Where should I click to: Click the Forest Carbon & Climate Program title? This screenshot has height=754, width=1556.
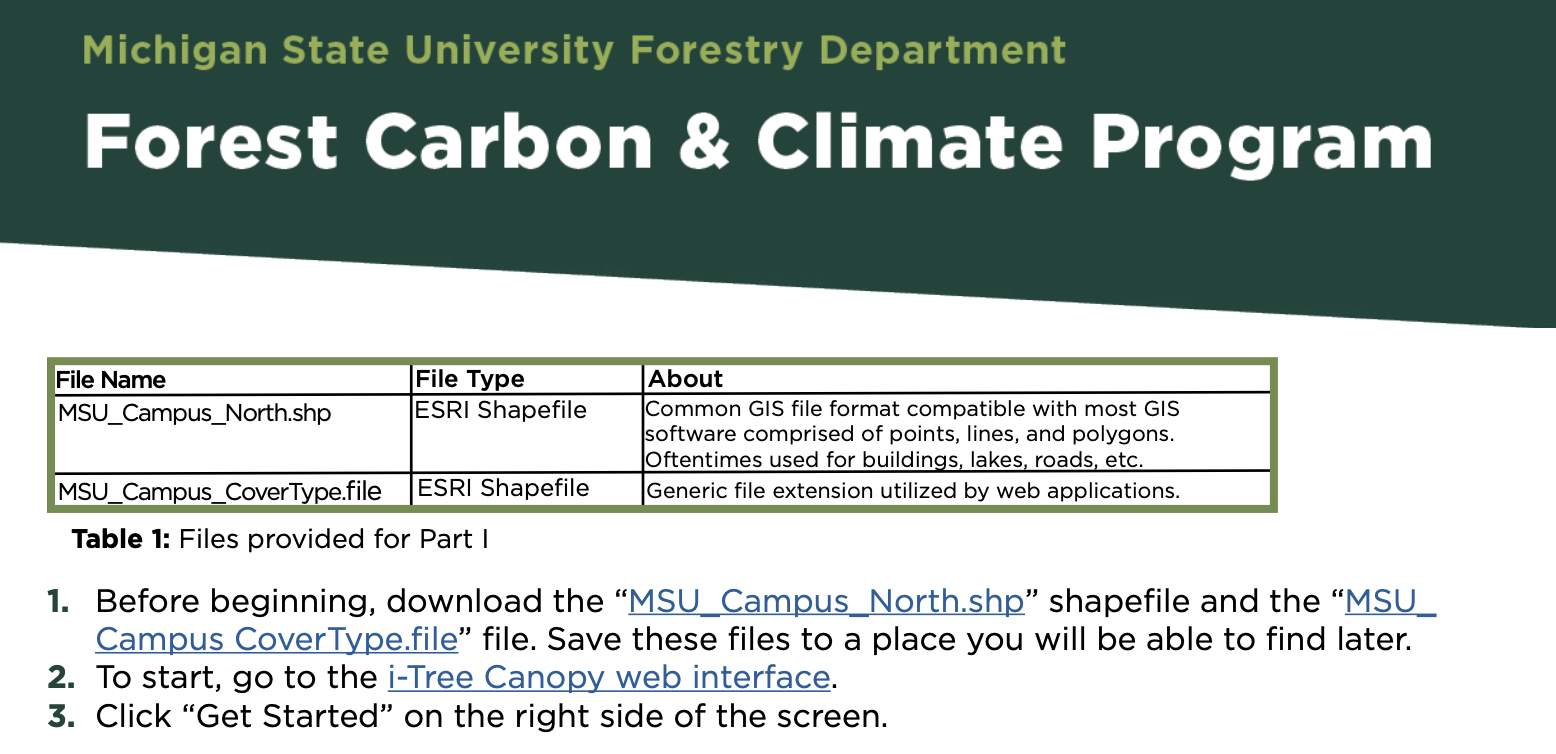(757, 141)
